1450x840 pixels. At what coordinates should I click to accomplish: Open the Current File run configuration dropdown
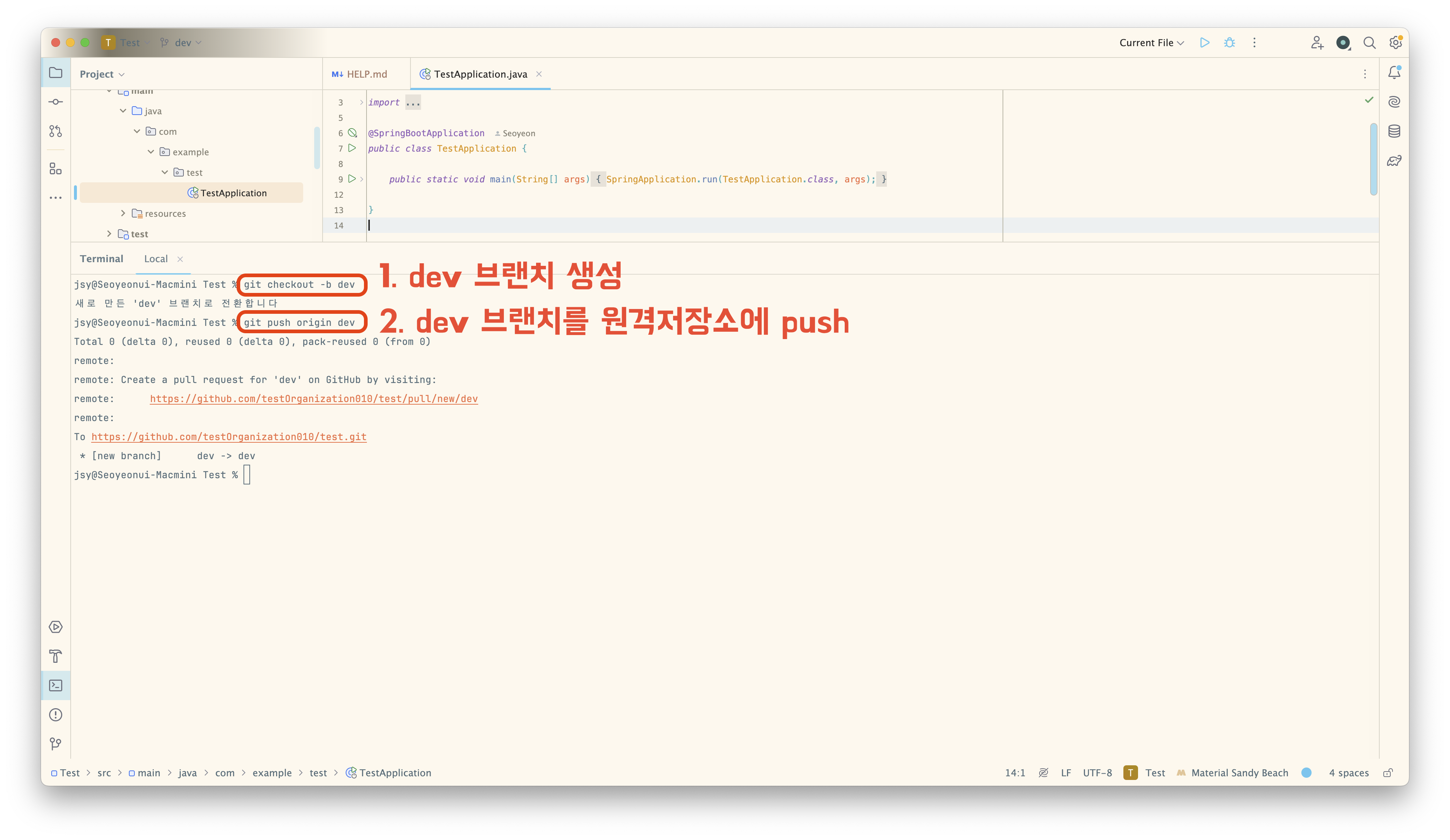point(1151,42)
